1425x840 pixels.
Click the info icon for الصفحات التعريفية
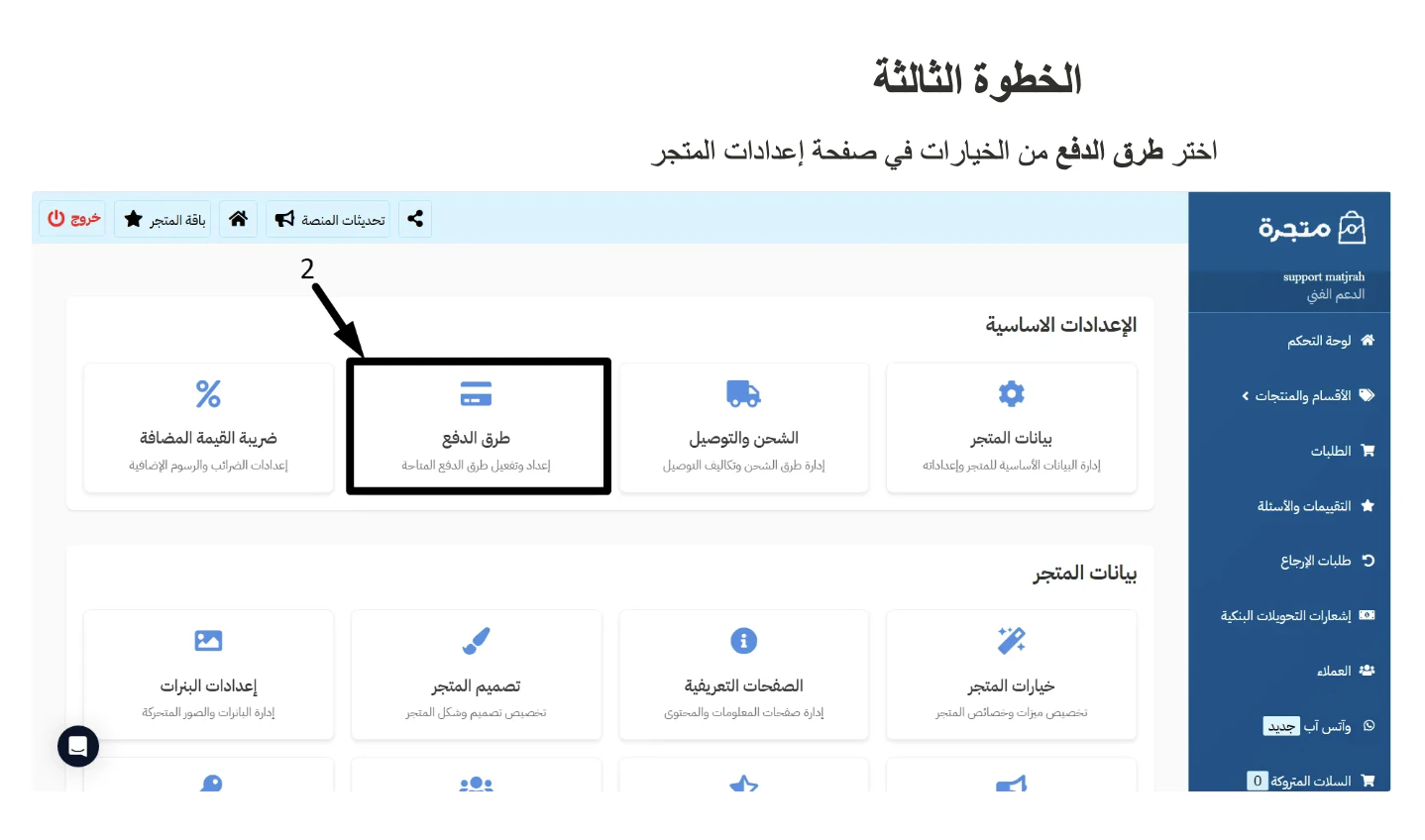744,641
